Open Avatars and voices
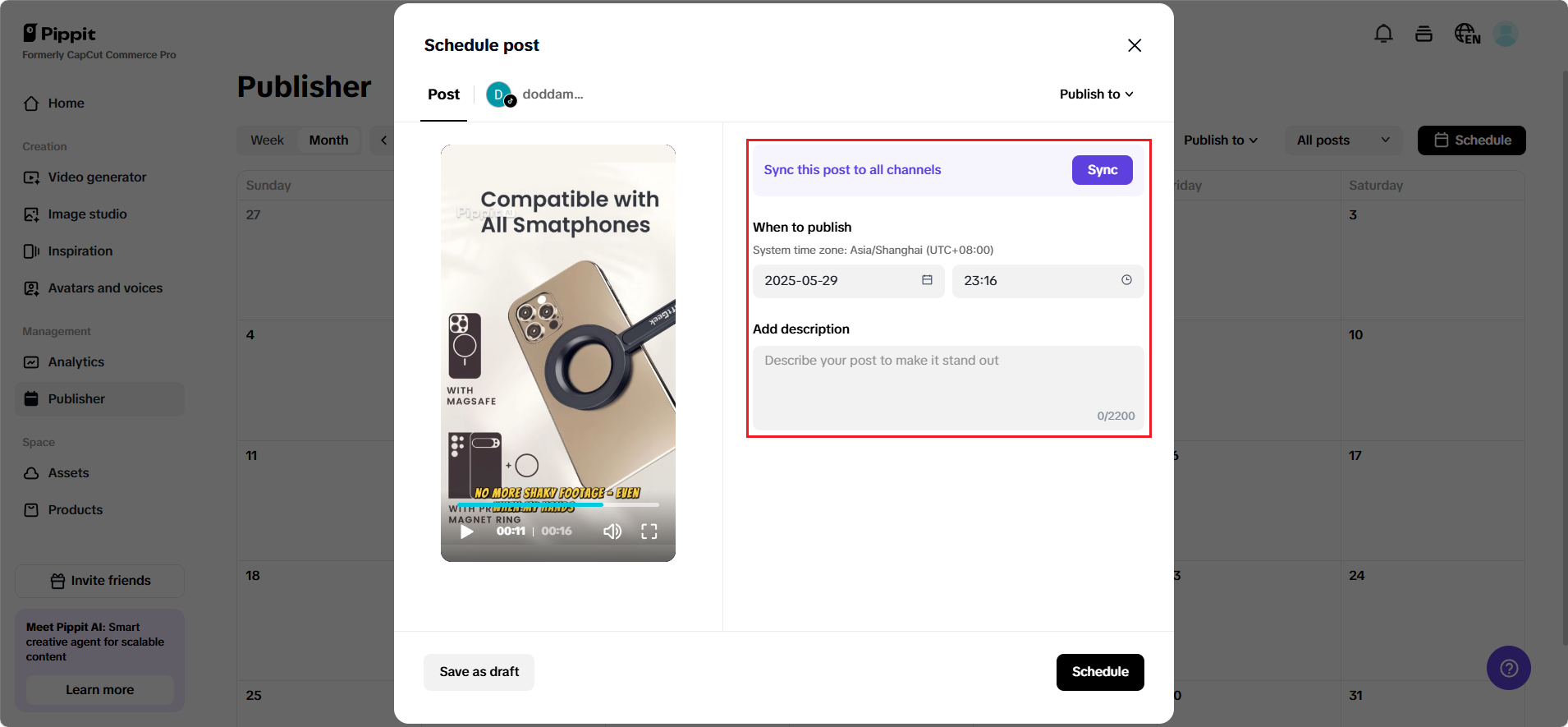 pos(104,288)
